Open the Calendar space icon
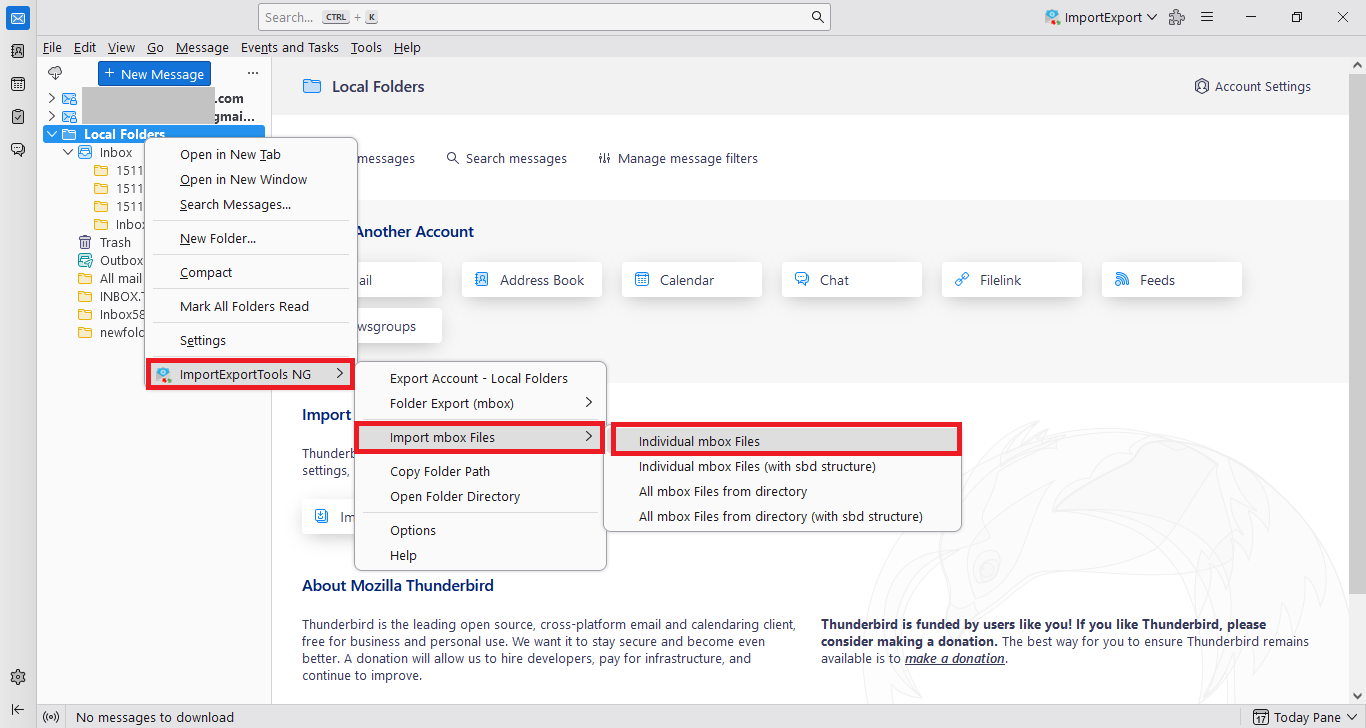1366x728 pixels. tap(18, 84)
